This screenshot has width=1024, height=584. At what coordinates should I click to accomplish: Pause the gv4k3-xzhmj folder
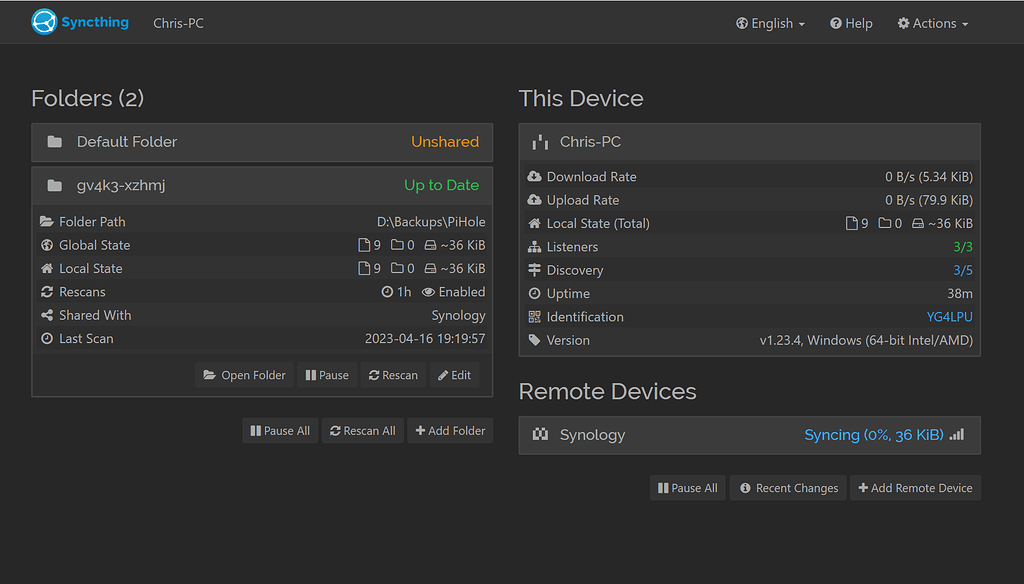click(x=327, y=374)
